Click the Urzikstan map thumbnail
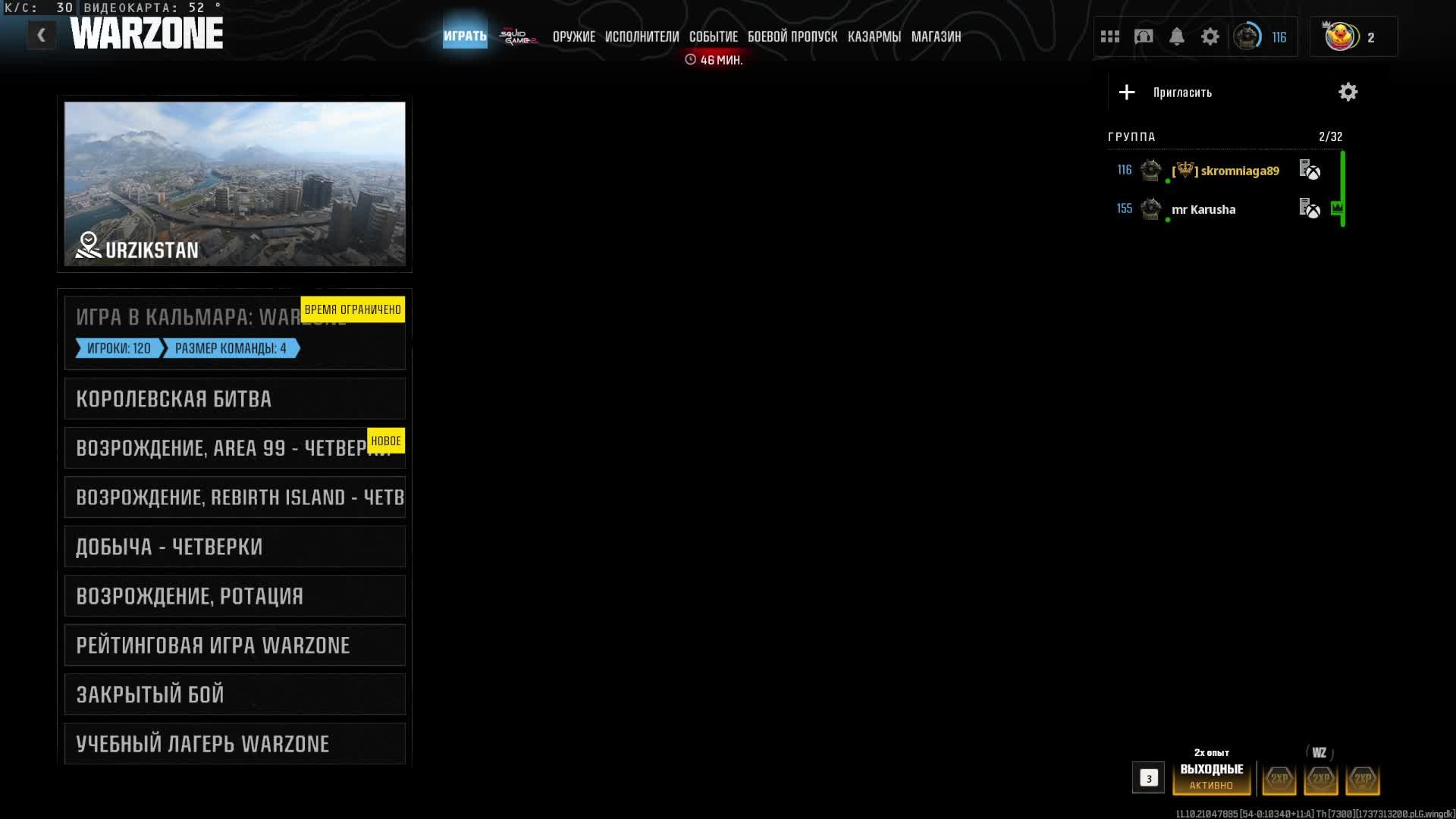 pos(235,184)
